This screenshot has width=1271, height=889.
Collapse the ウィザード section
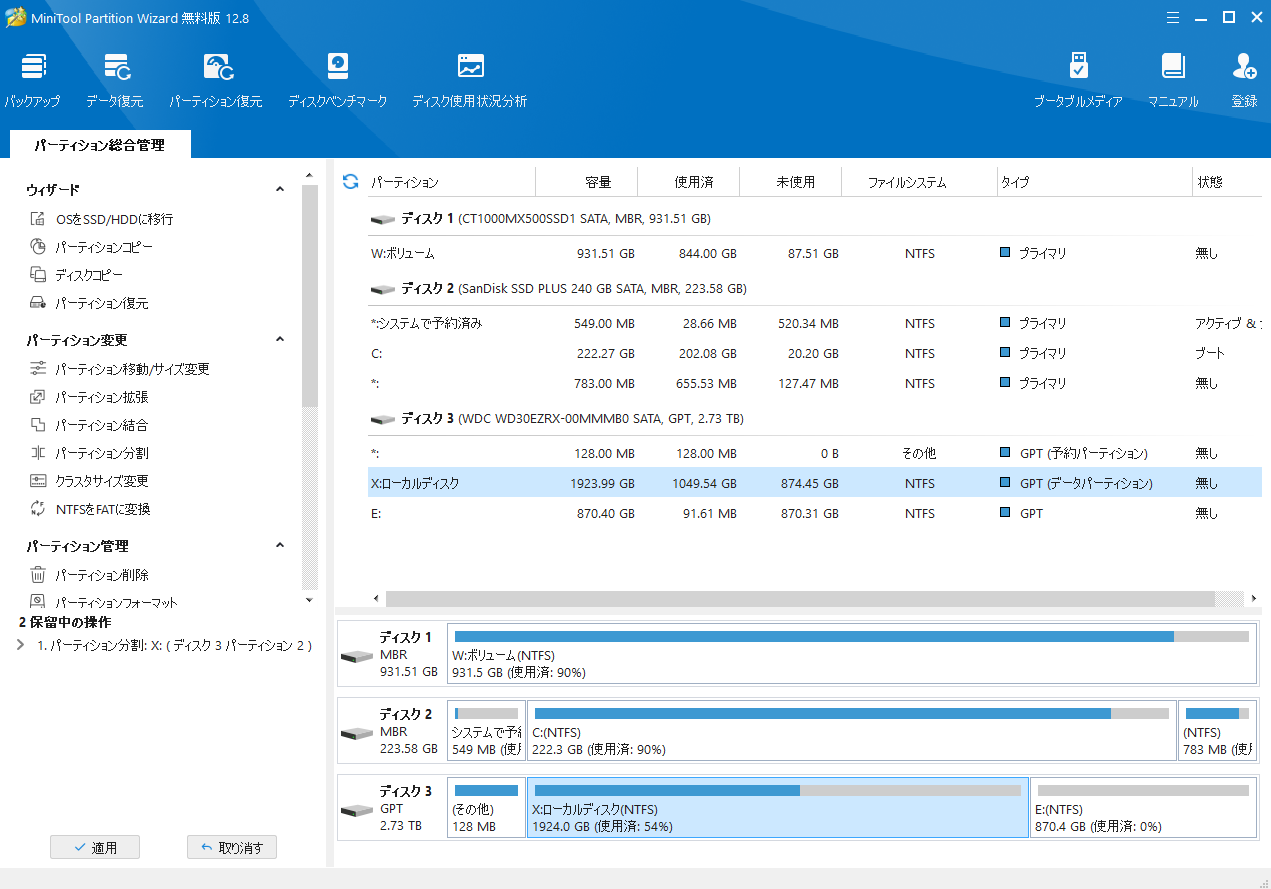[280, 189]
